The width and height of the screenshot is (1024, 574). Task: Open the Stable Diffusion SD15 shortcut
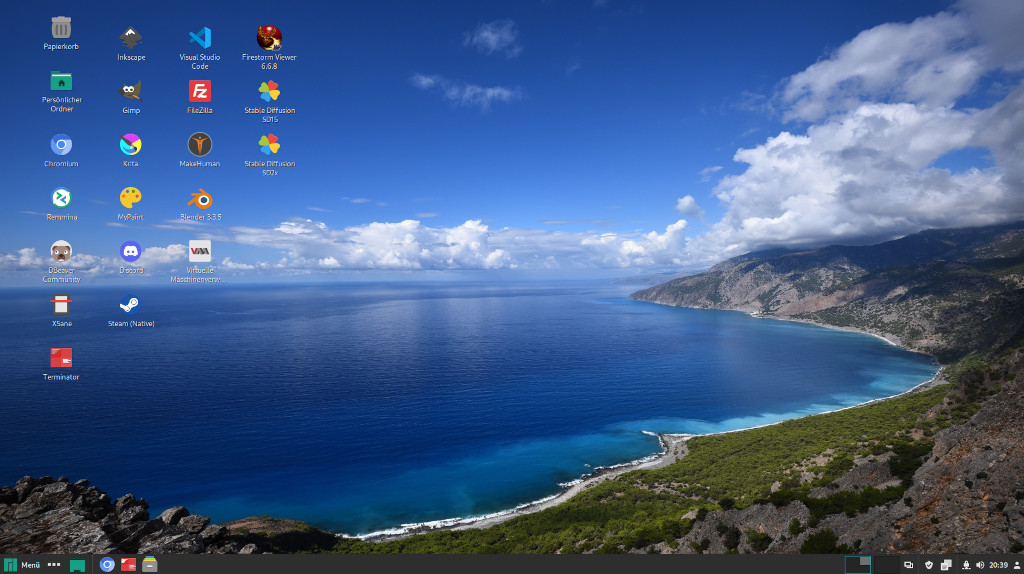(x=269, y=92)
